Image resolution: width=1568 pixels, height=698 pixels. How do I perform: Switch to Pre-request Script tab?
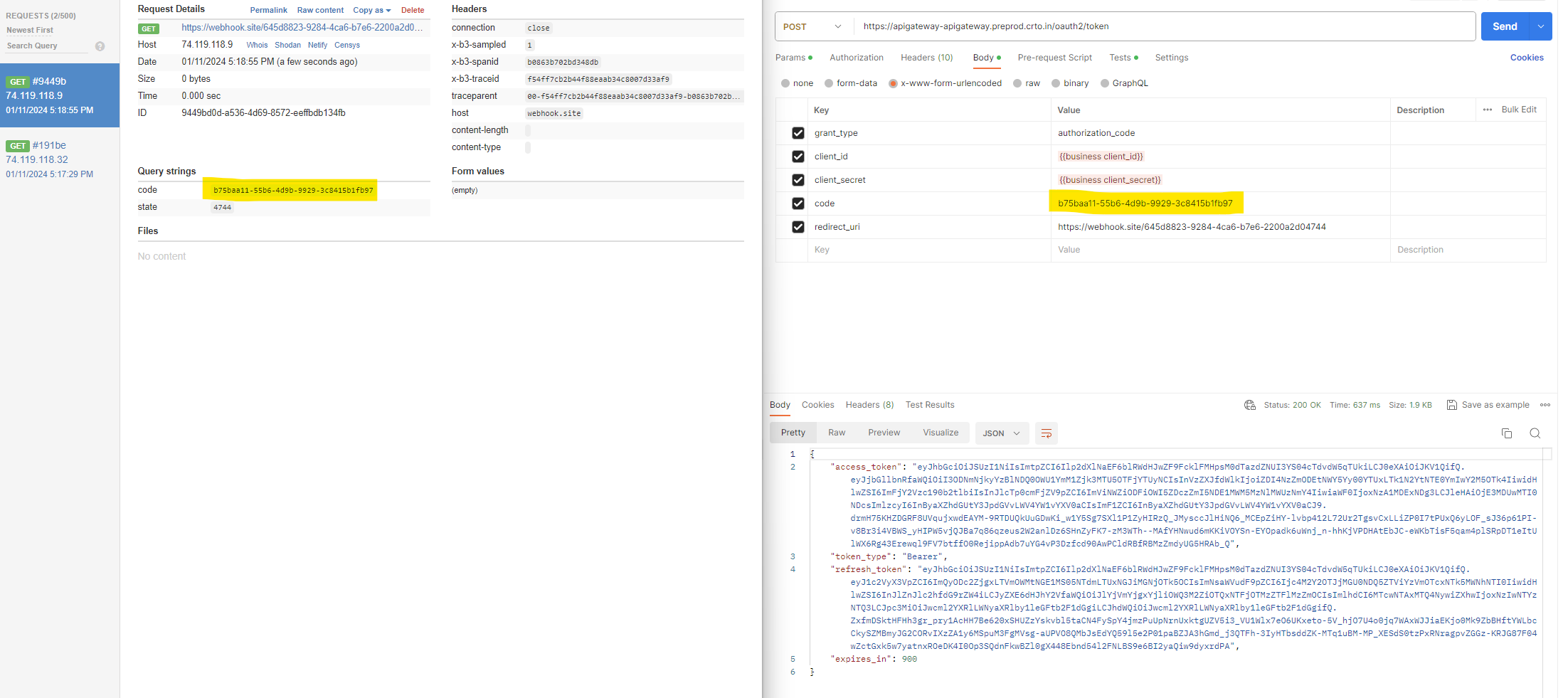tap(1054, 58)
